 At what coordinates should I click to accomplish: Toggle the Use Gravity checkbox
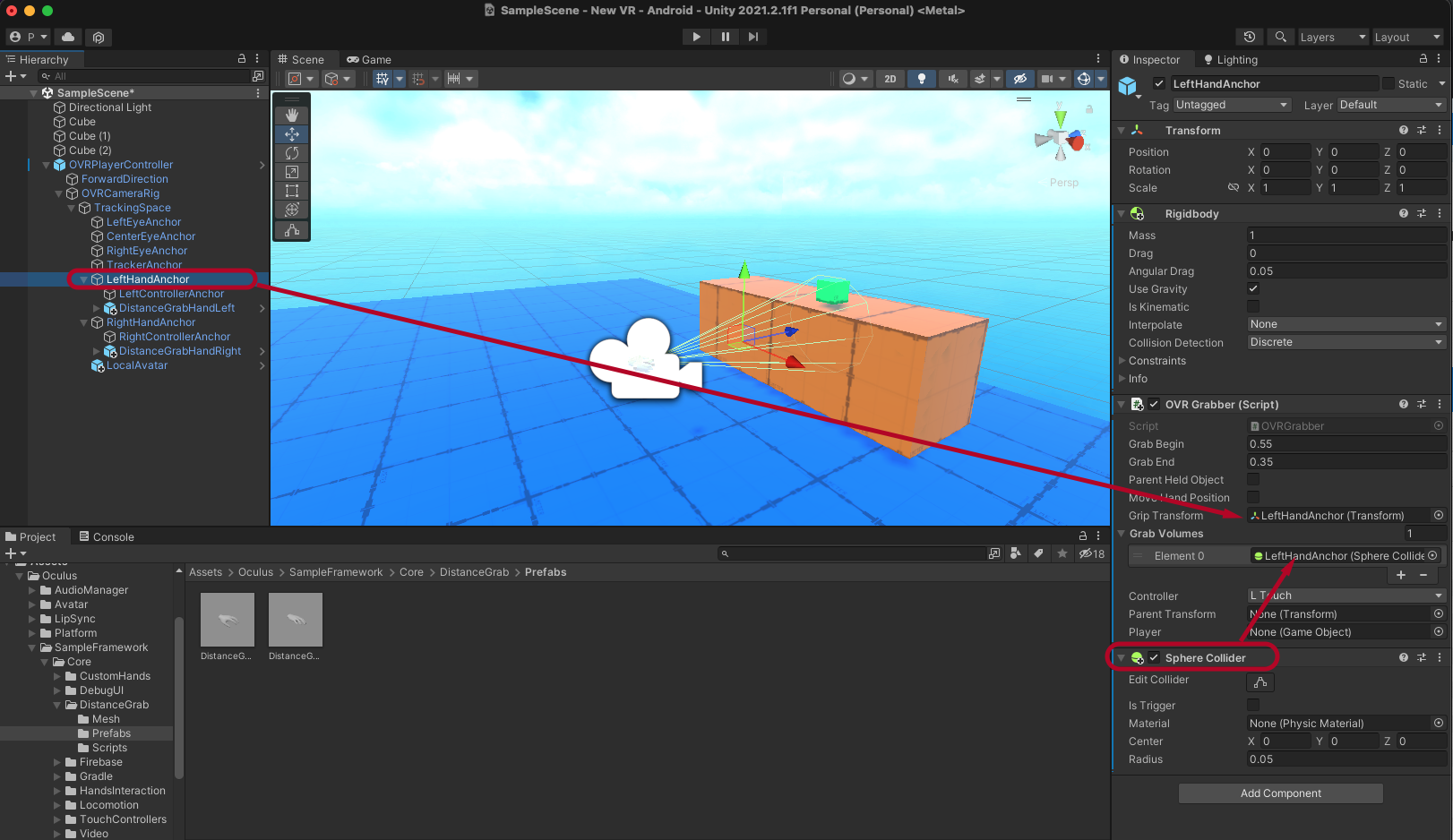pyautogui.click(x=1253, y=288)
